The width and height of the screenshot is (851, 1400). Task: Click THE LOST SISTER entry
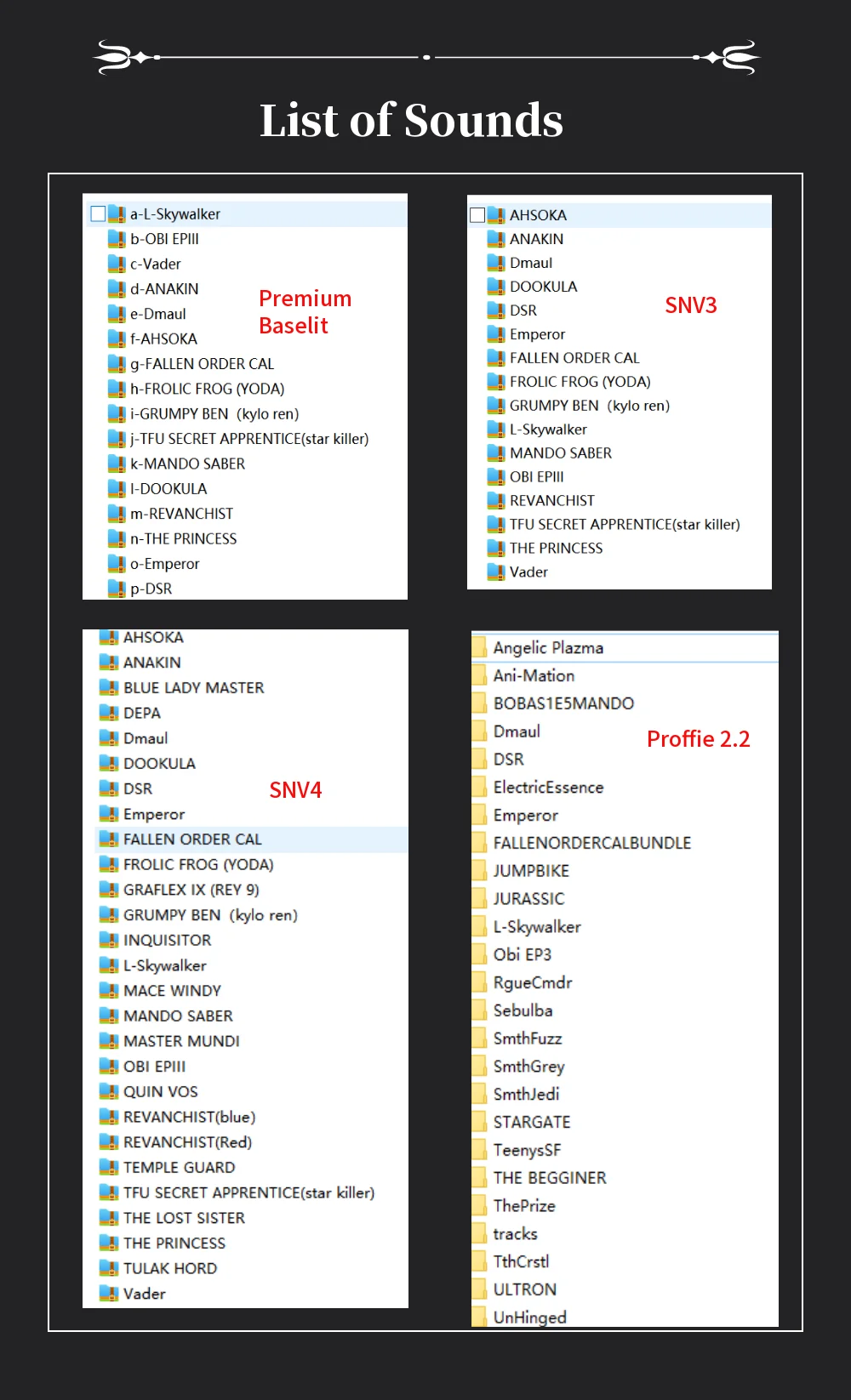click(184, 1218)
